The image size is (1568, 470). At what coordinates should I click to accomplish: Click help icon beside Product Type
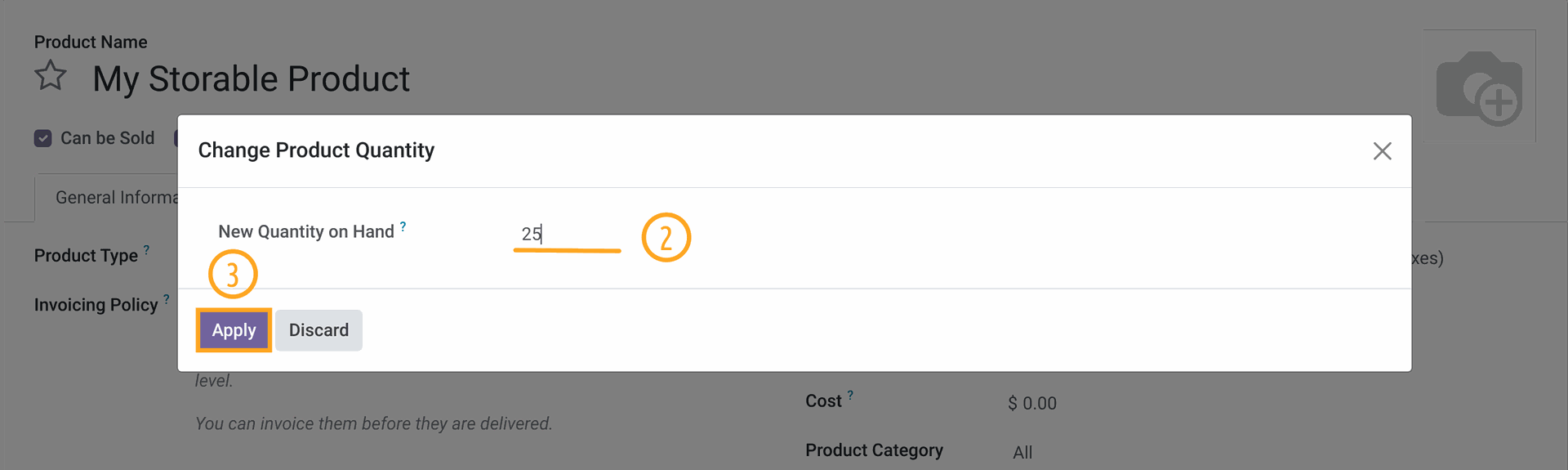click(146, 250)
